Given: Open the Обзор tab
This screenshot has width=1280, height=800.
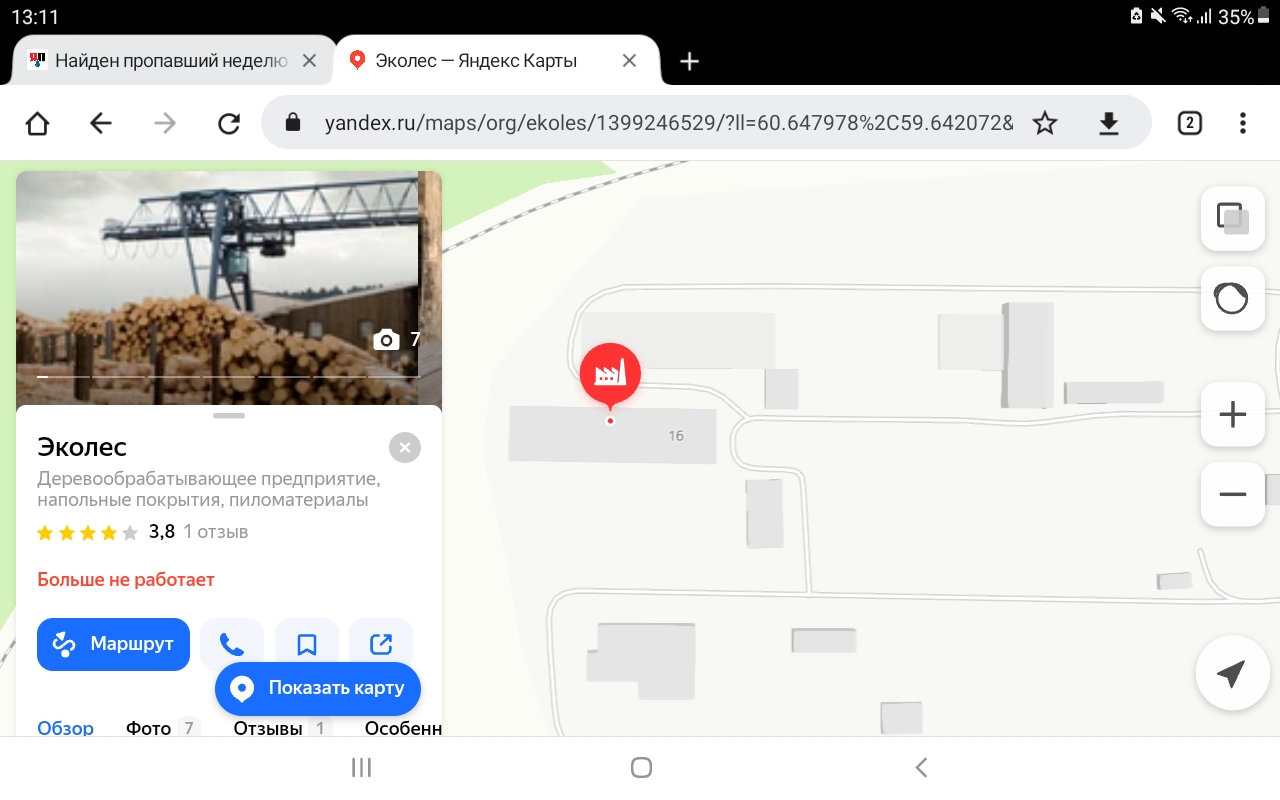Looking at the screenshot, I should pos(66,727).
